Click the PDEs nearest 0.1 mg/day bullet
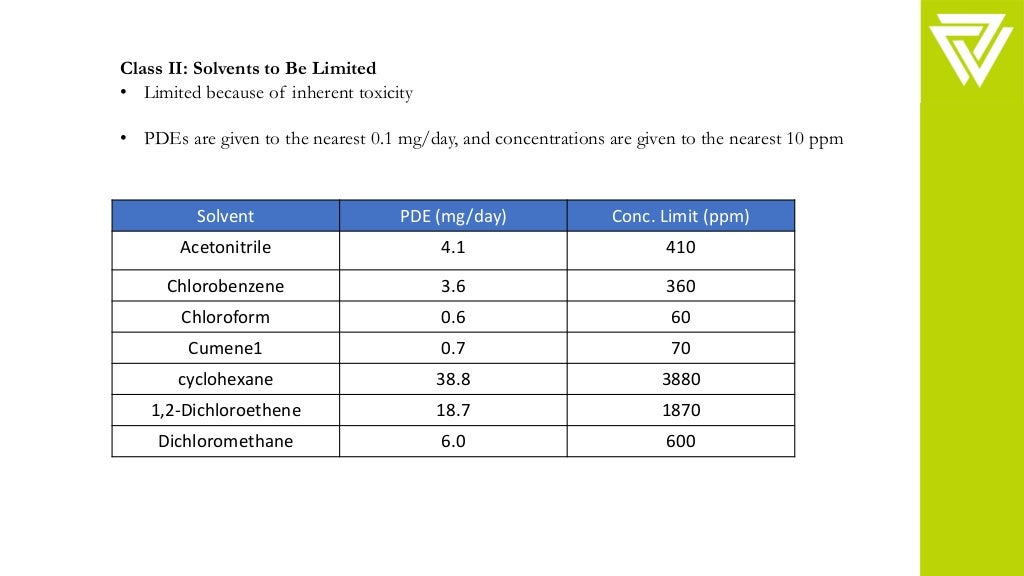This screenshot has width=1024, height=576. 494,139
